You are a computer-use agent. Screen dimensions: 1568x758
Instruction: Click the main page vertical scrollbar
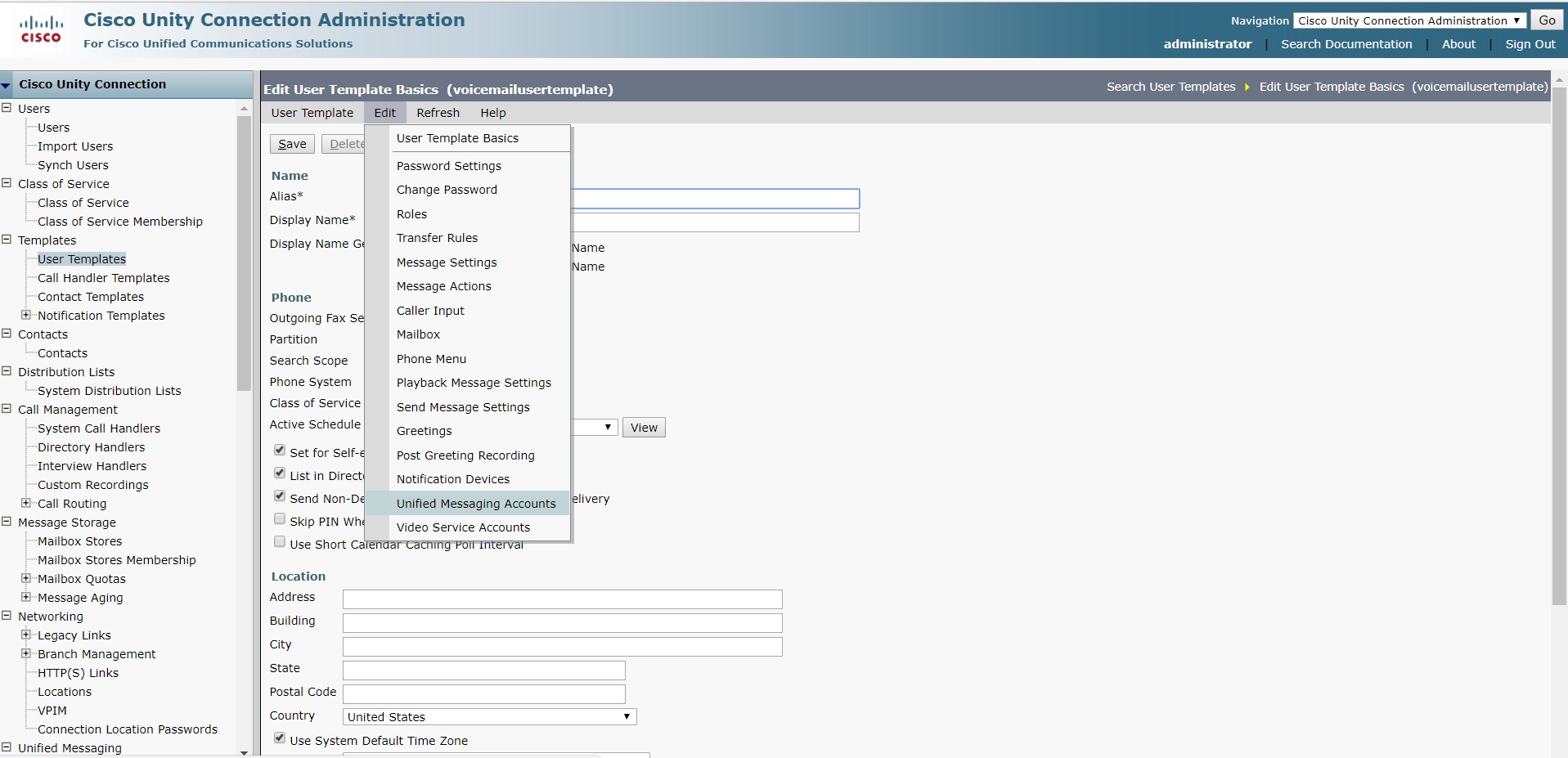click(x=1559, y=346)
